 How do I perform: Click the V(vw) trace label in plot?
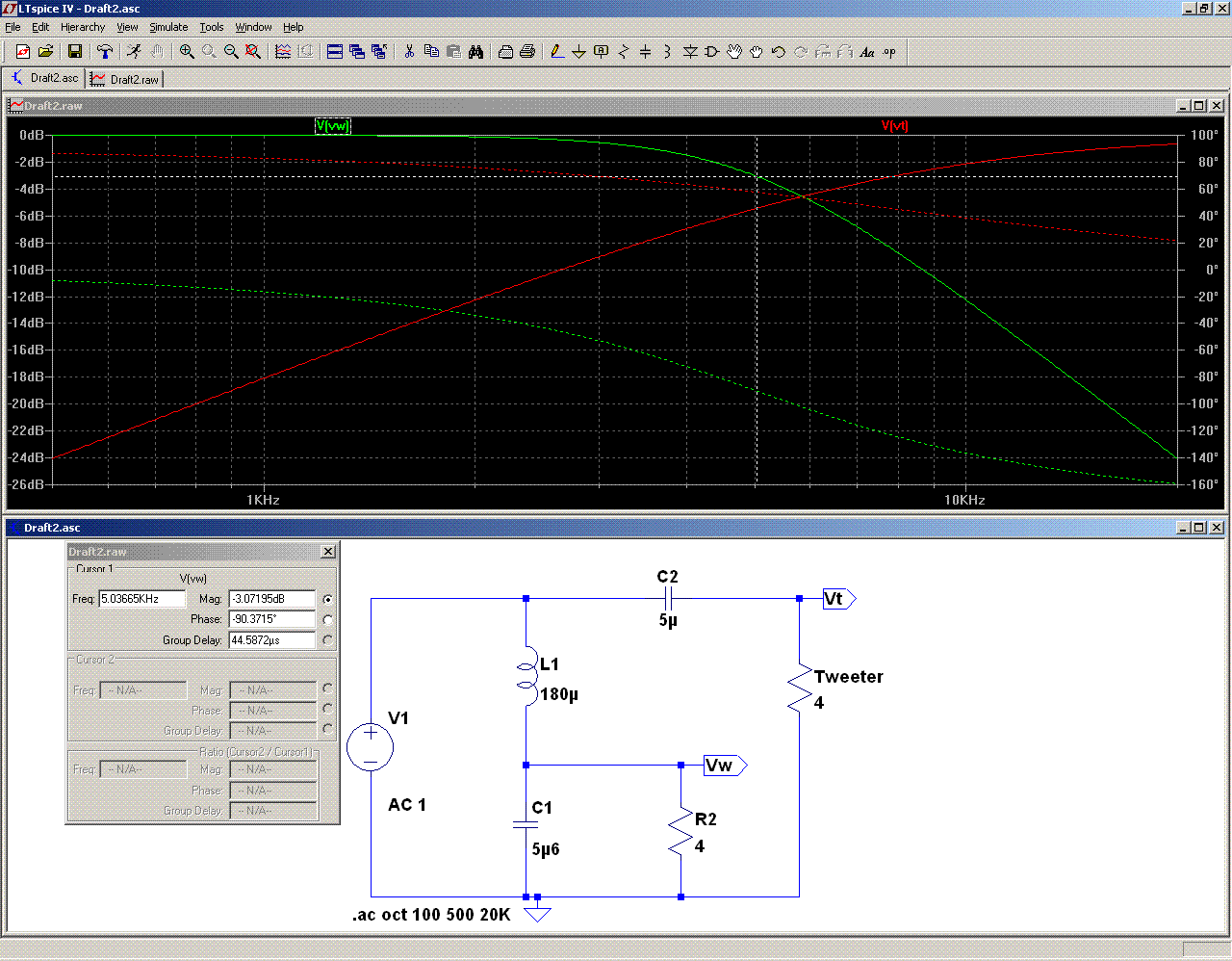pyautogui.click(x=333, y=126)
